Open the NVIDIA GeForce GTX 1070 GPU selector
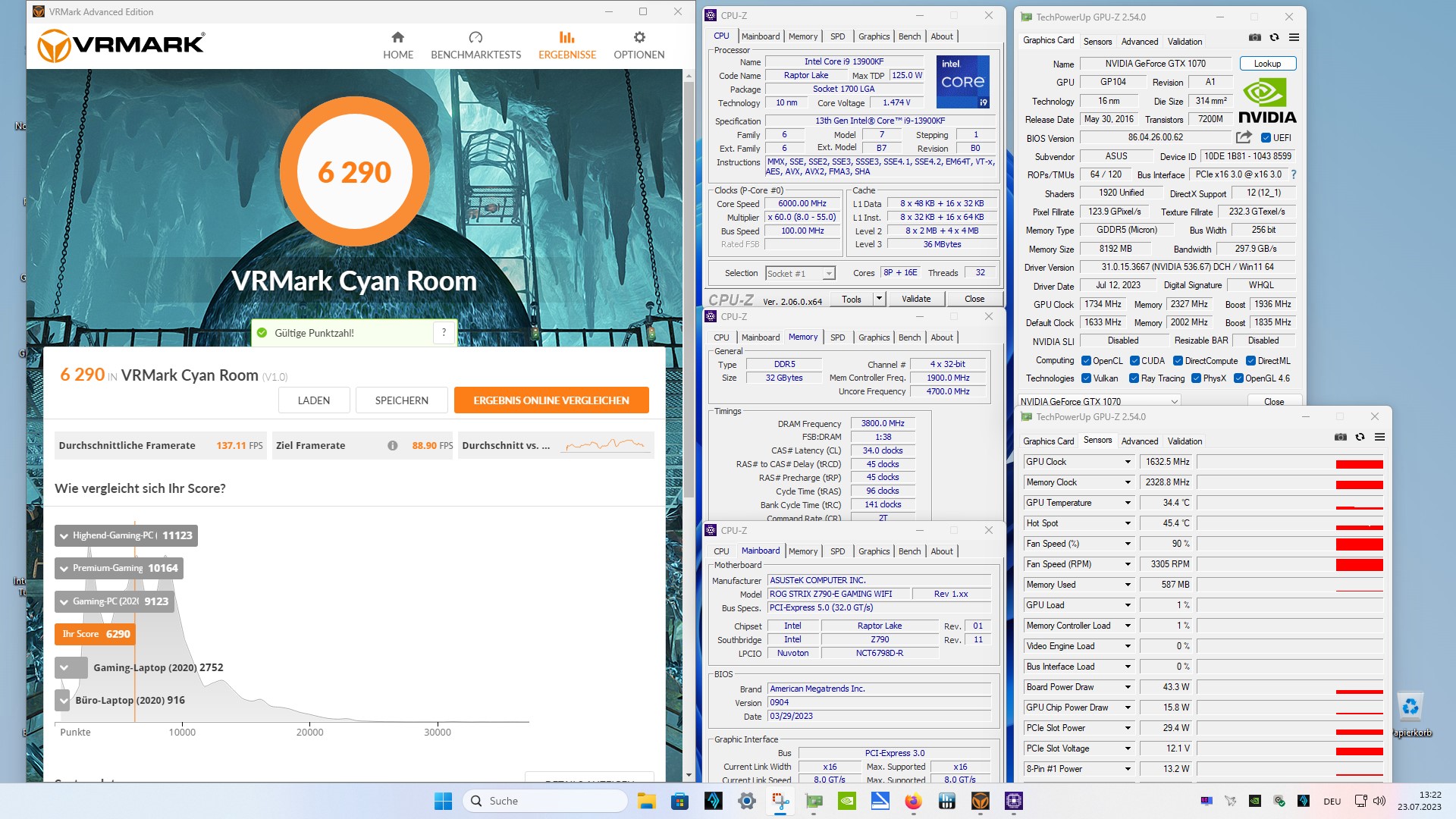The image size is (1456, 819). (x=1099, y=401)
